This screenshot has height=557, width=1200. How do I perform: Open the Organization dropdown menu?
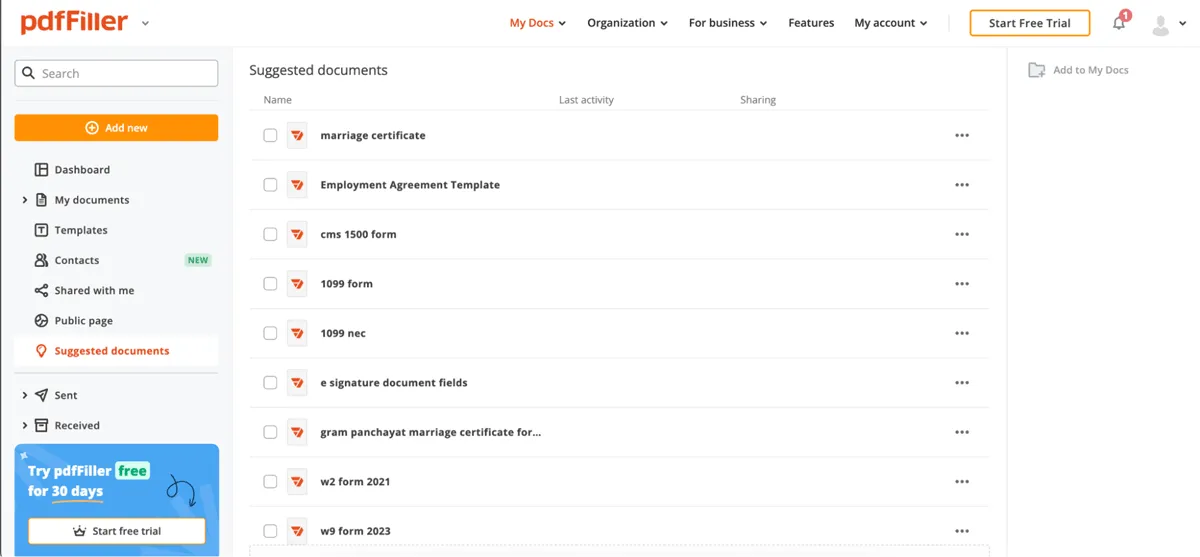pyautogui.click(x=627, y=23)
